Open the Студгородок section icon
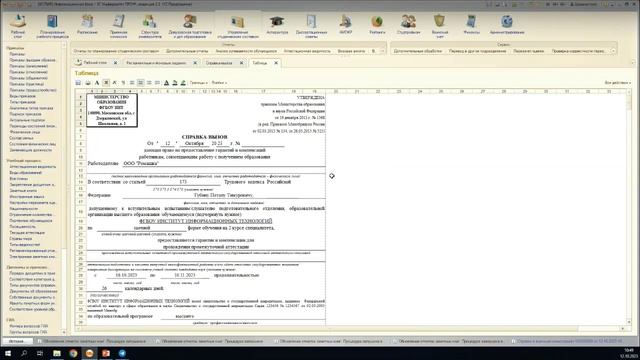The width and height of the screenshot is (640, 360). (408, 24)
